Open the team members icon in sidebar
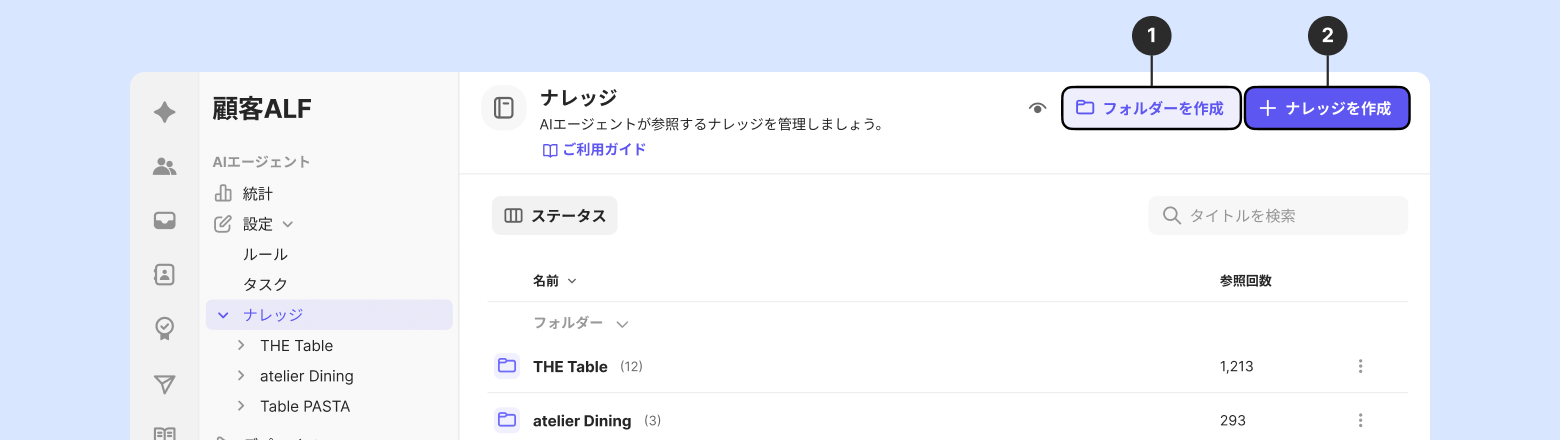This screenshot has height=440, width=1560. pyautogui.click(x=165, y=167)
